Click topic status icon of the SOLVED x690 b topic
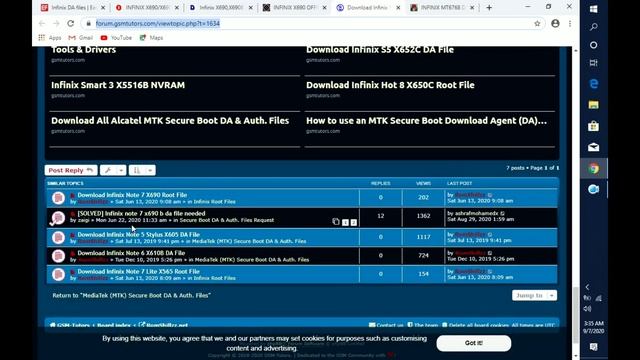The height and width of the screenshot is (360, 640). [58, 218]
